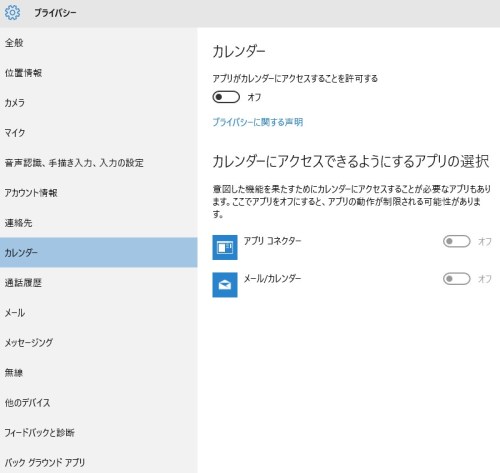Open フィードバックと診断 section
The width and height of the screenshot is (500, 473).
tap(99, 433)
